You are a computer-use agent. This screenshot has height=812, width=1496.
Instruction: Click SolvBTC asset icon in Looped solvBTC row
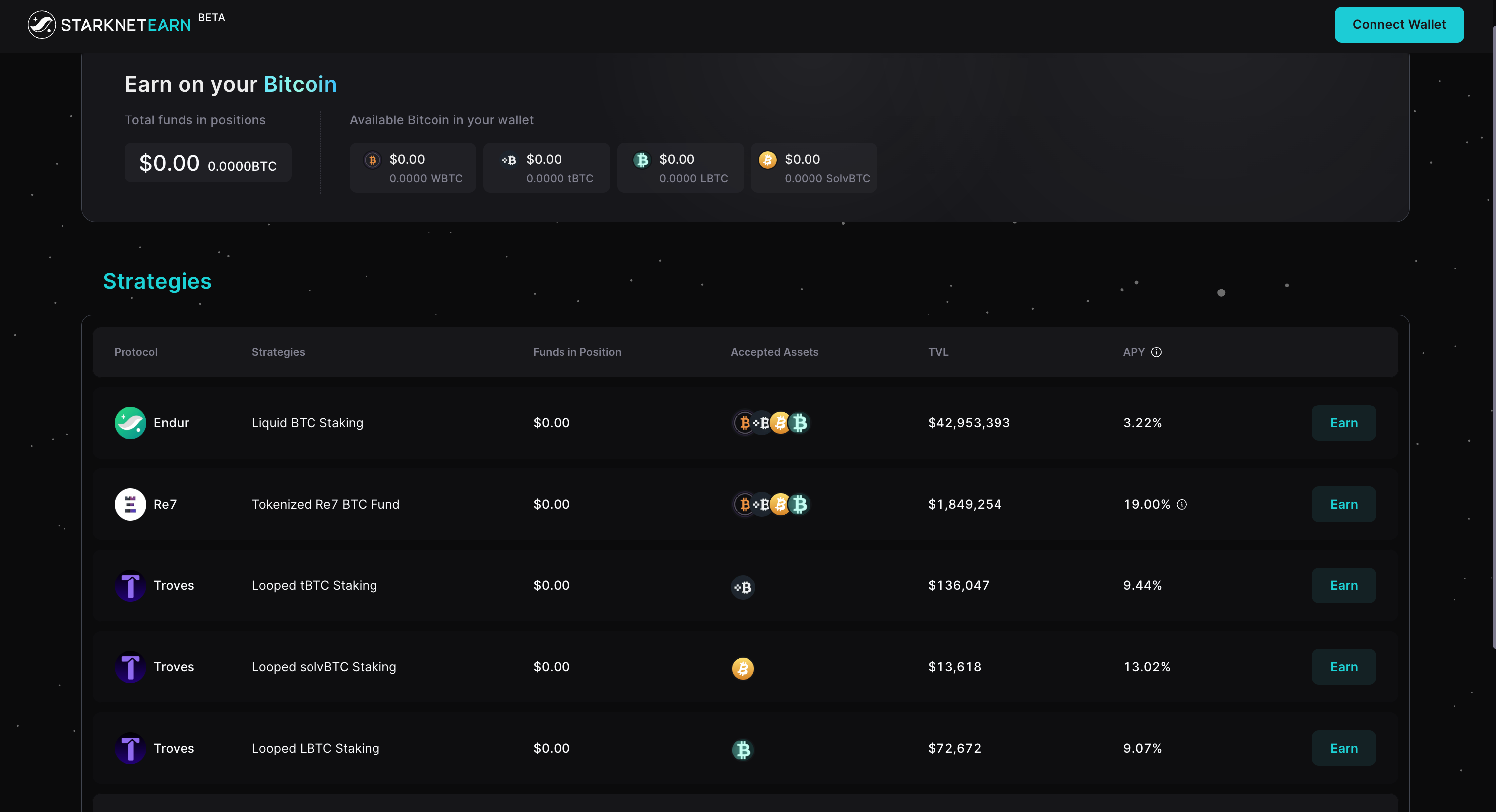click(x=743, y=668)
